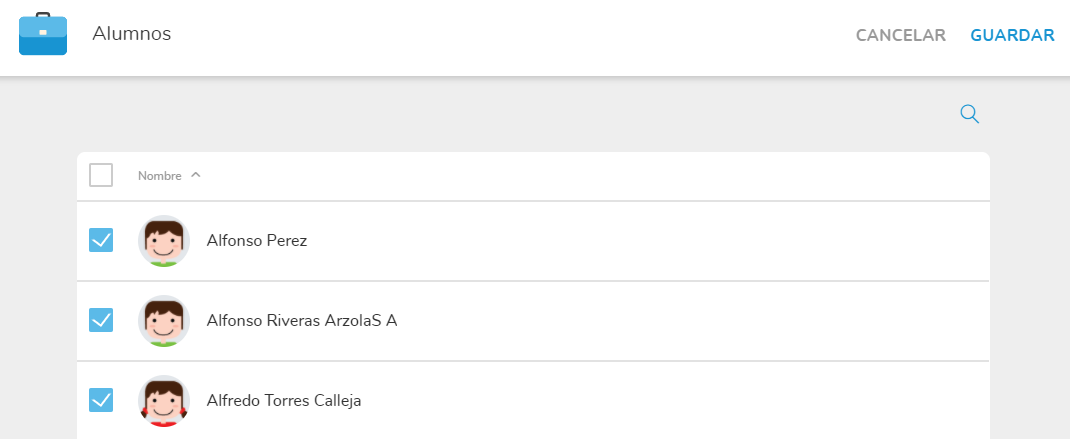Click empty space in Alfredo Torres Calleja's row
Screen dimensions: 1070x439
(650, 401)
